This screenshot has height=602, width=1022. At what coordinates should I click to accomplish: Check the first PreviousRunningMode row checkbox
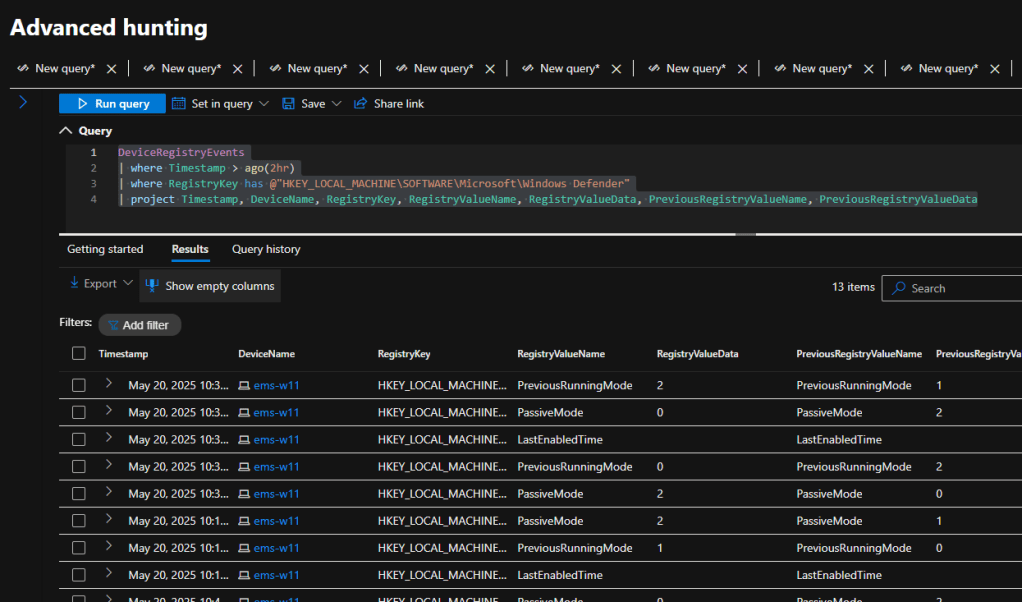coord(79,385)
